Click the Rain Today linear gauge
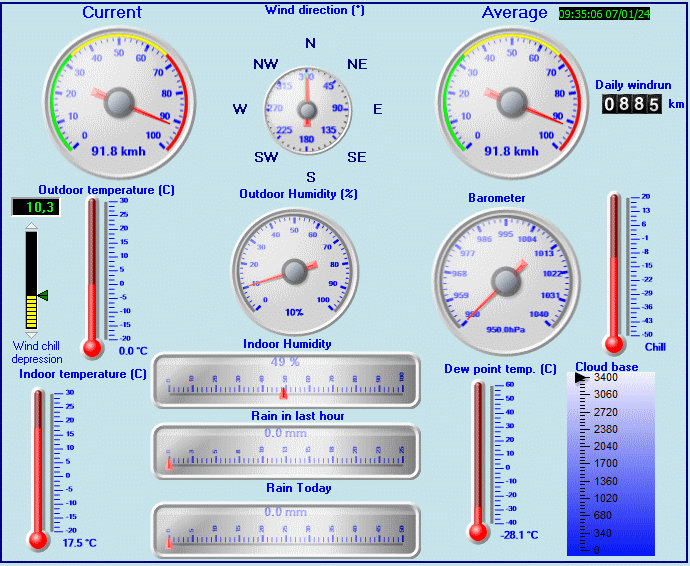690x566 pixels. [x=286, y=529]
